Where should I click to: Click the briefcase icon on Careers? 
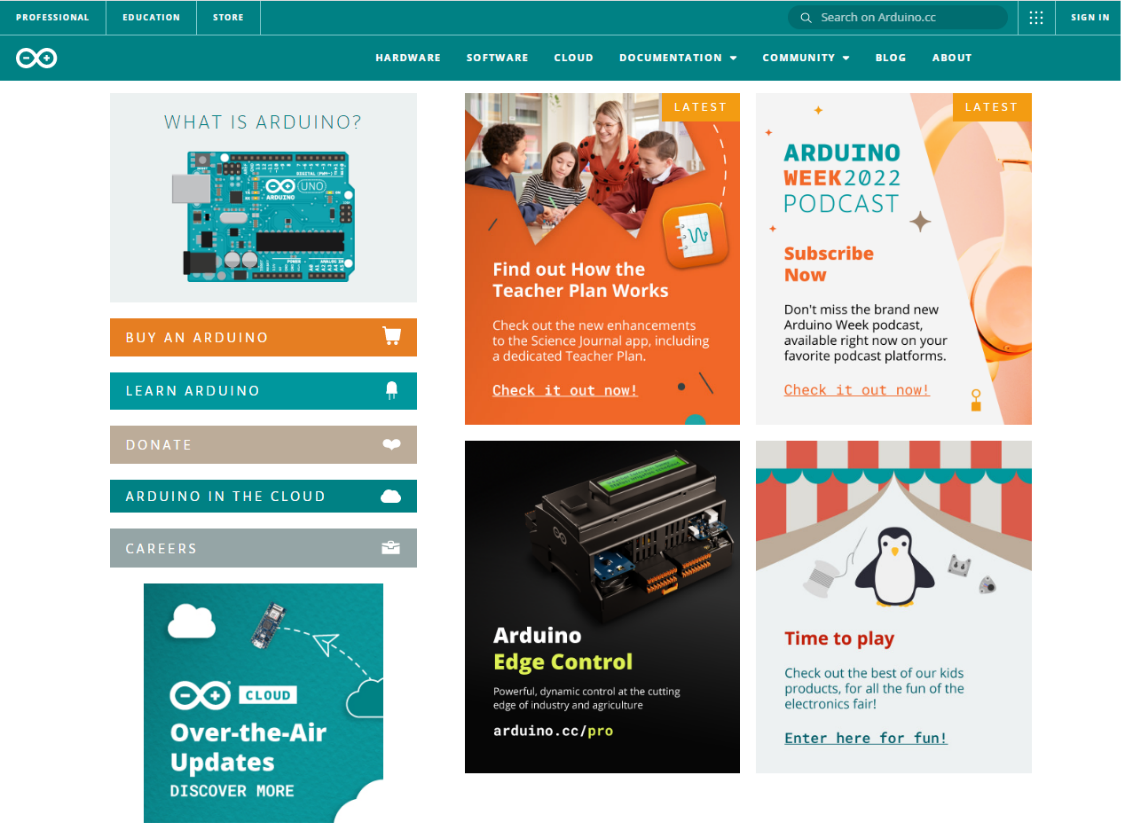click(x=391, y=548)
